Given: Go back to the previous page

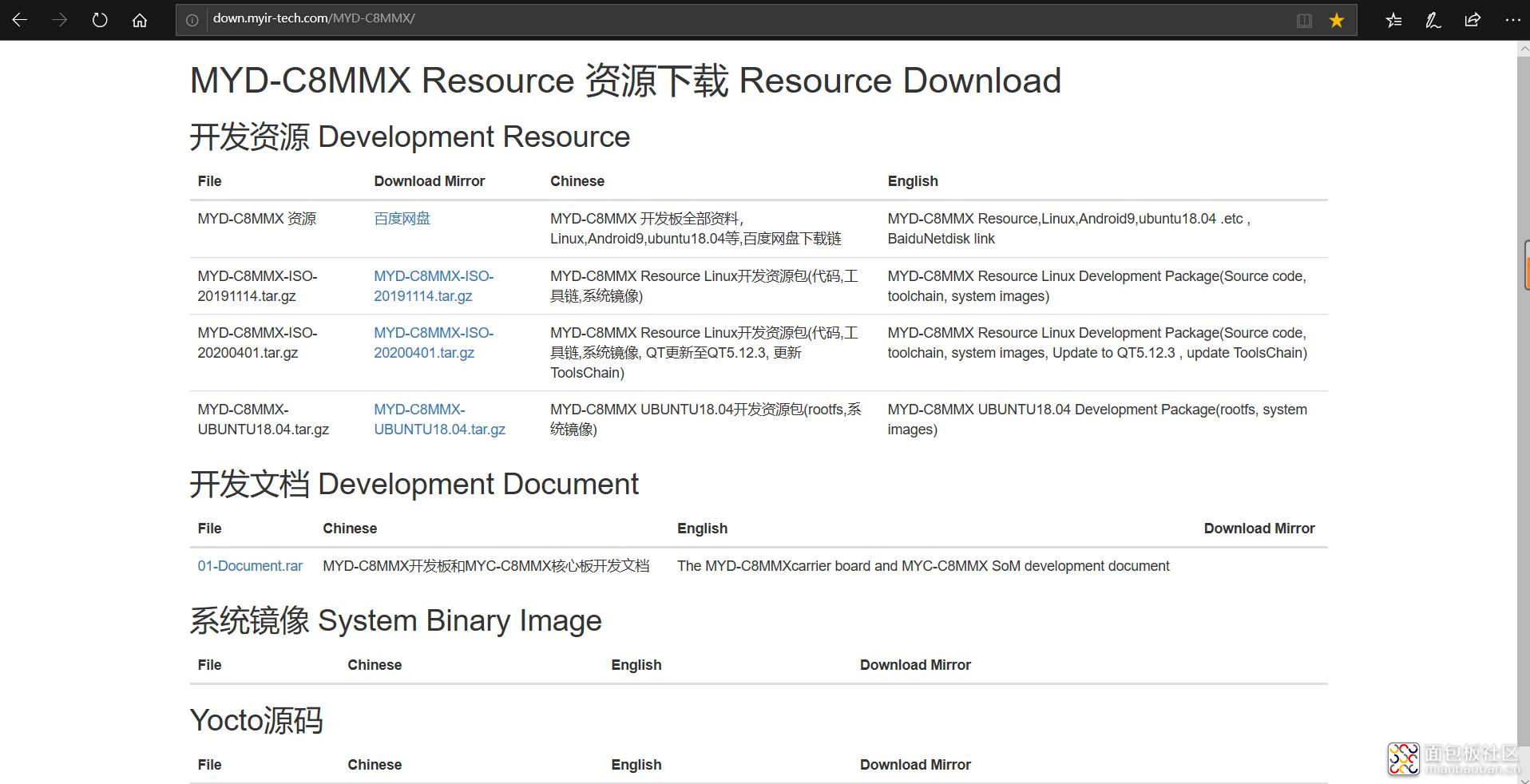Looking at the screenshot, I should tap(20, 20).
